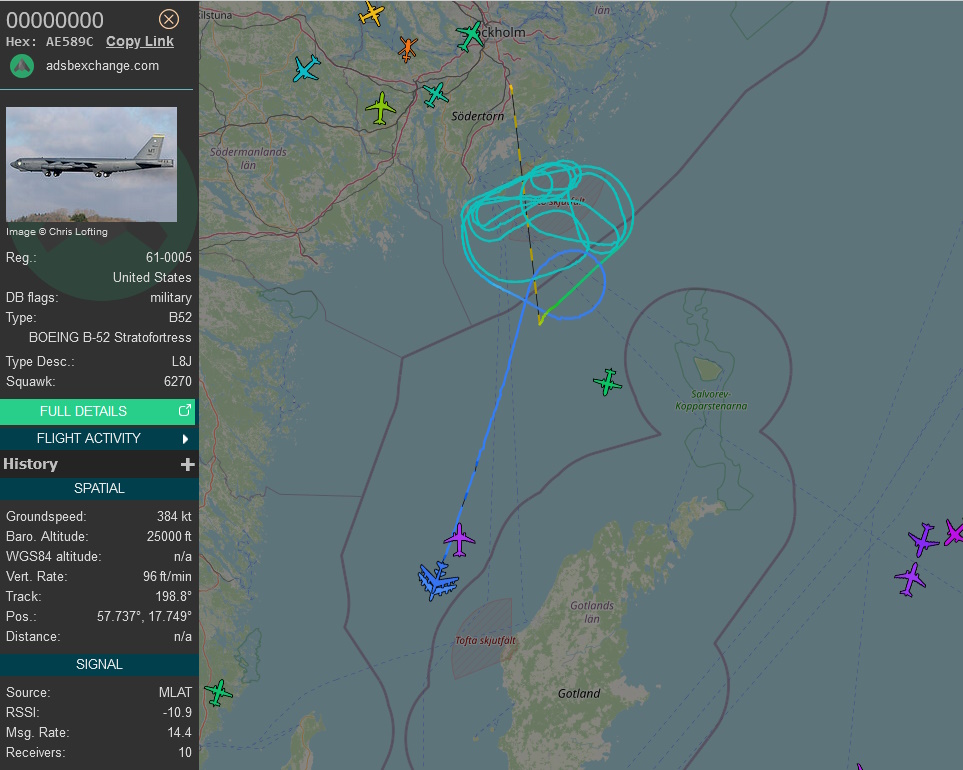Select the SPATIAL section header
This screenshot has width=963, height=770.
tap(99, 488)
